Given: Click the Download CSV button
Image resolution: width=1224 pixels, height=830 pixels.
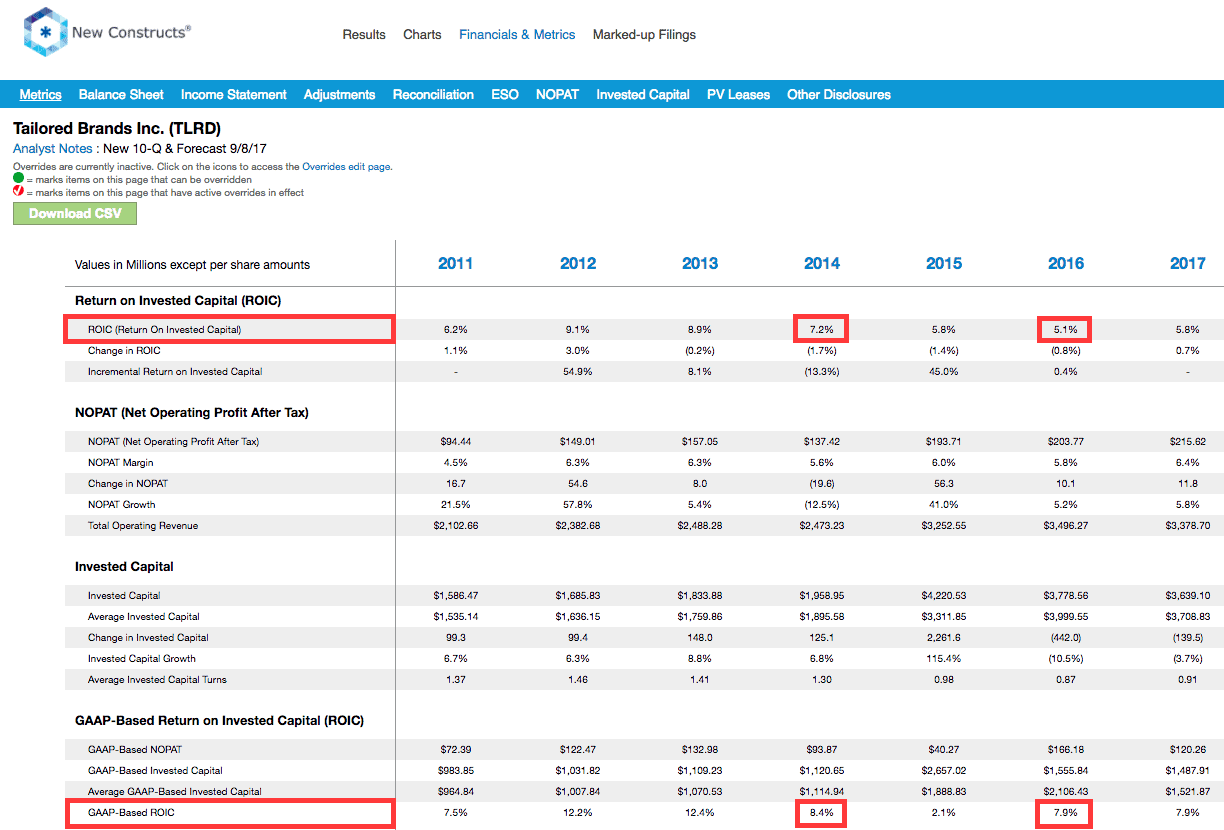Looking at the screenshot, I should click(75, 213).
